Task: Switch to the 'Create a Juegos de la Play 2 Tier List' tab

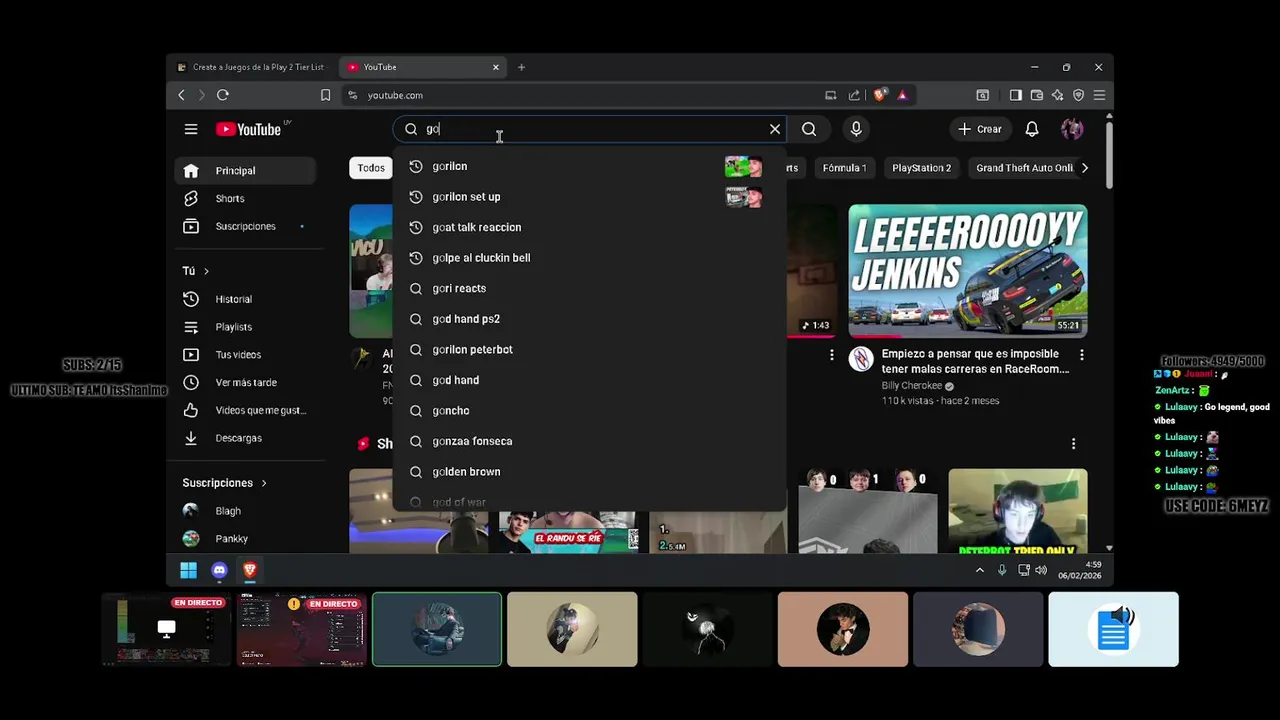Action: [x=252, y=67]
